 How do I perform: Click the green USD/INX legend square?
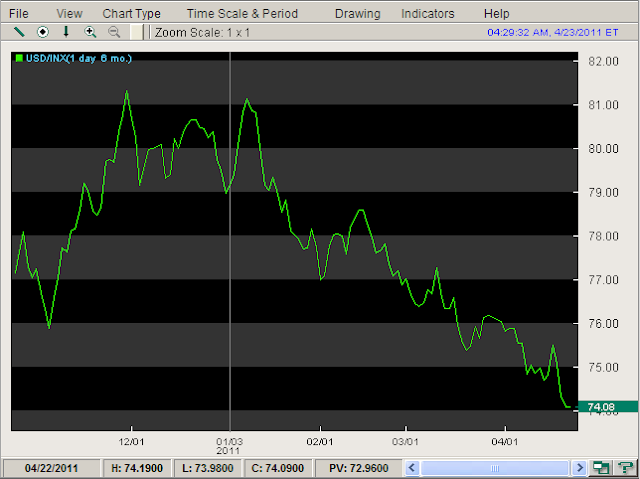tap(19, 58)
